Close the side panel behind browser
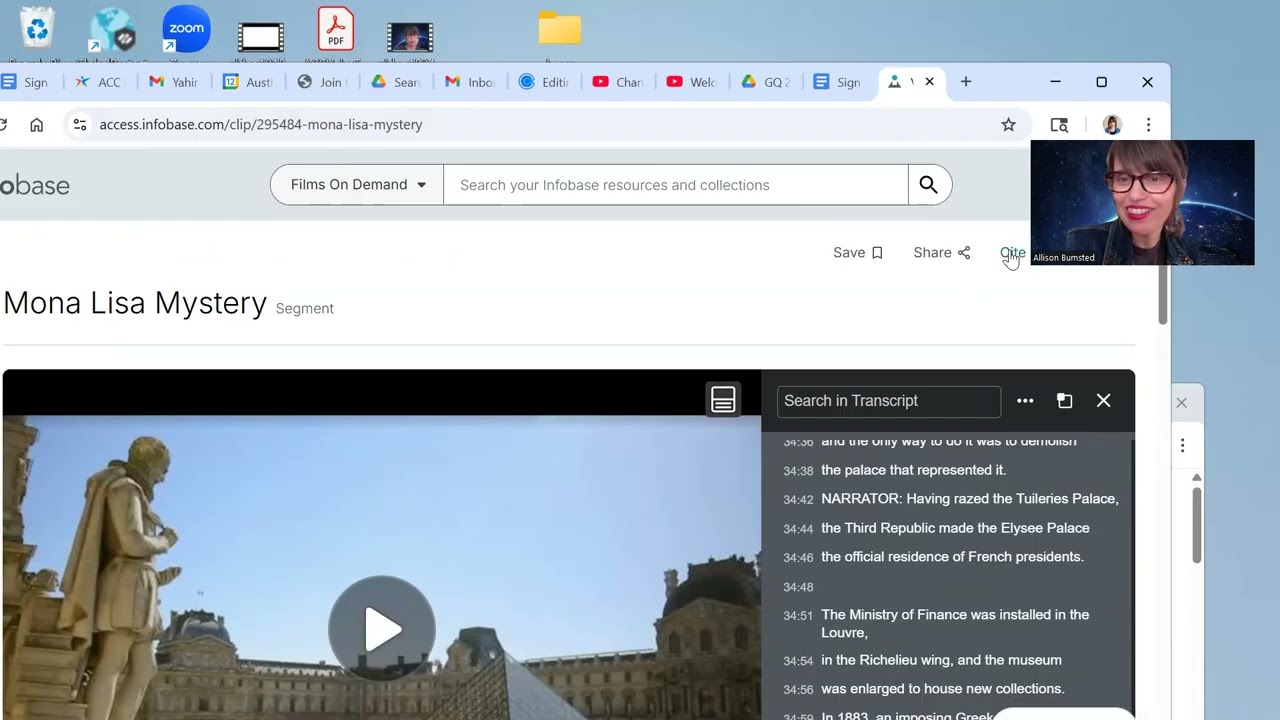 [x=1181, y=403]
